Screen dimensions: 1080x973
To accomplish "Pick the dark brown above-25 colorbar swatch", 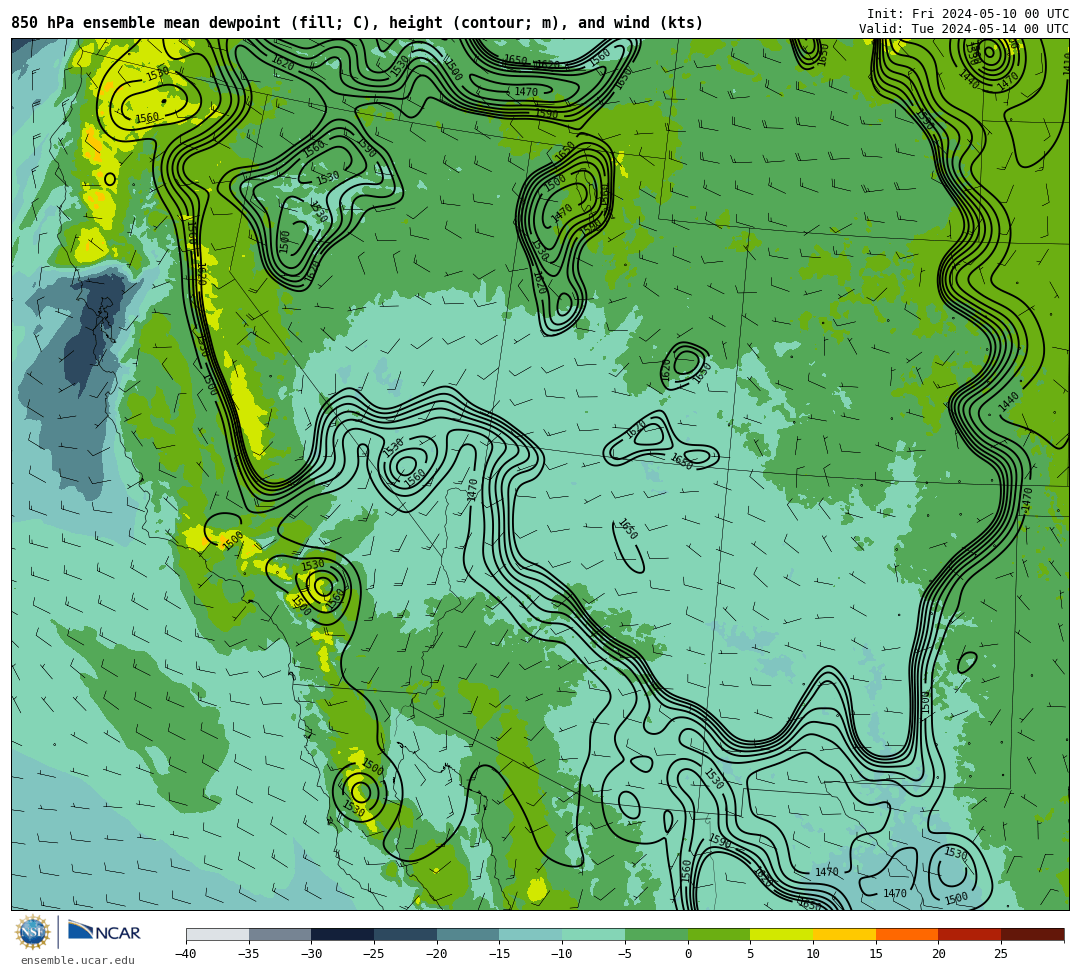I will (1032, 934).
